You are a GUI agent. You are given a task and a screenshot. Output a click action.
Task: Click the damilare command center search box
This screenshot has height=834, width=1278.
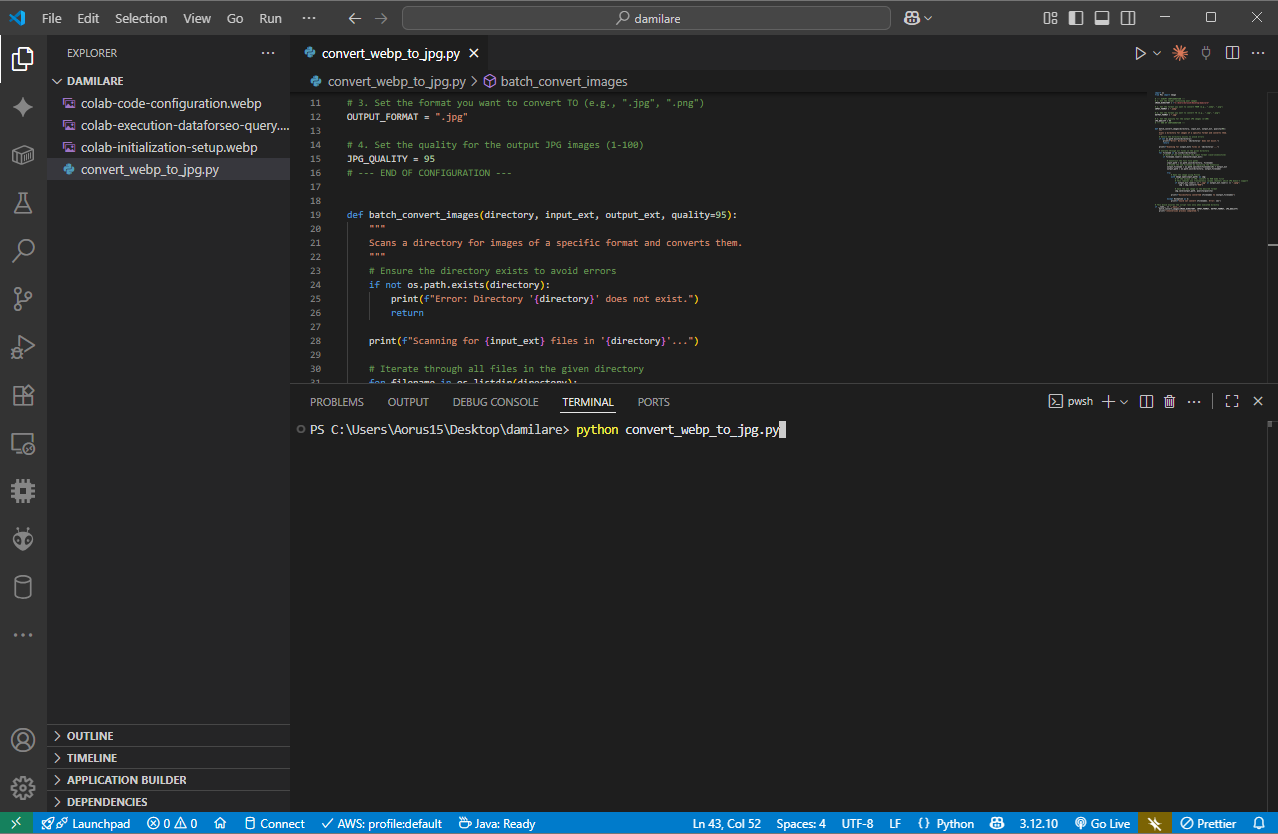click(646, 18)
